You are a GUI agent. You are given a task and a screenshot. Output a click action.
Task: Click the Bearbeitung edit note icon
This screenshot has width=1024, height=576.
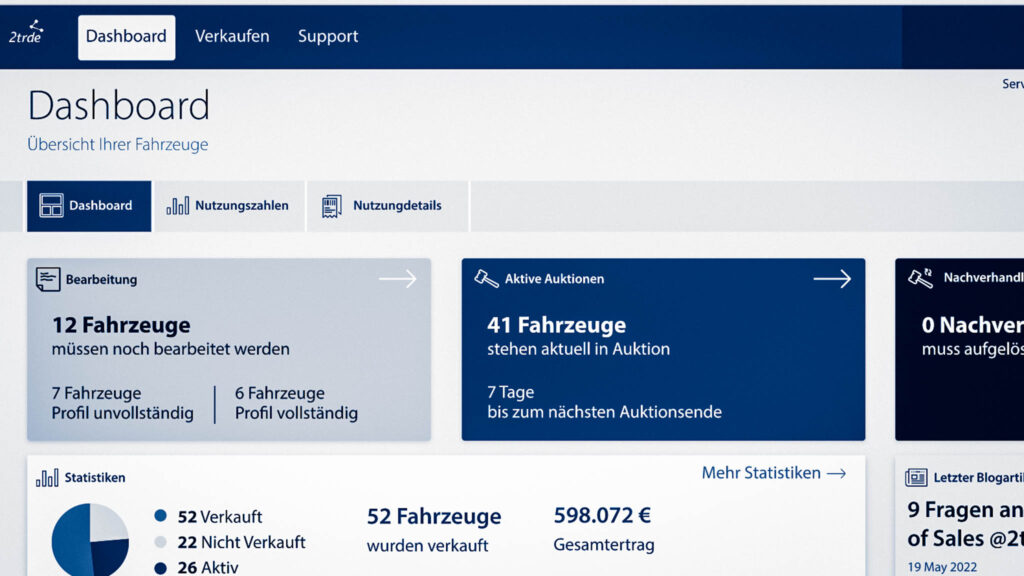[48, 279]
